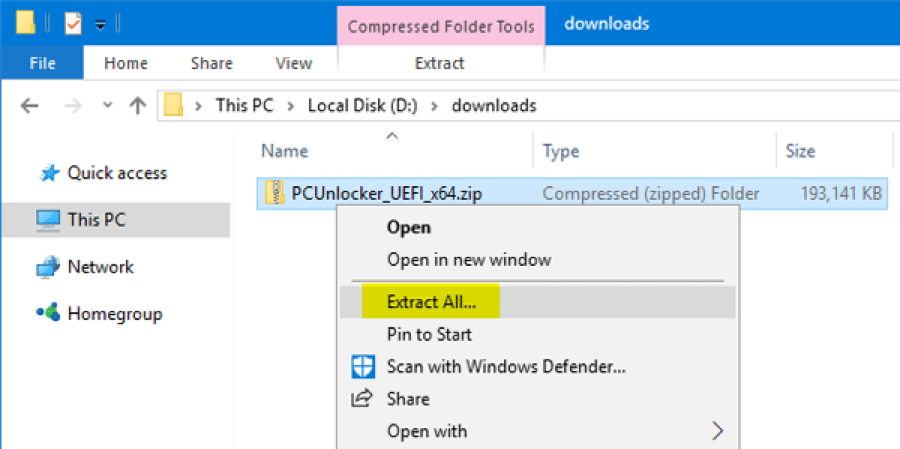Sort by the Name column header

click(285, 151)
